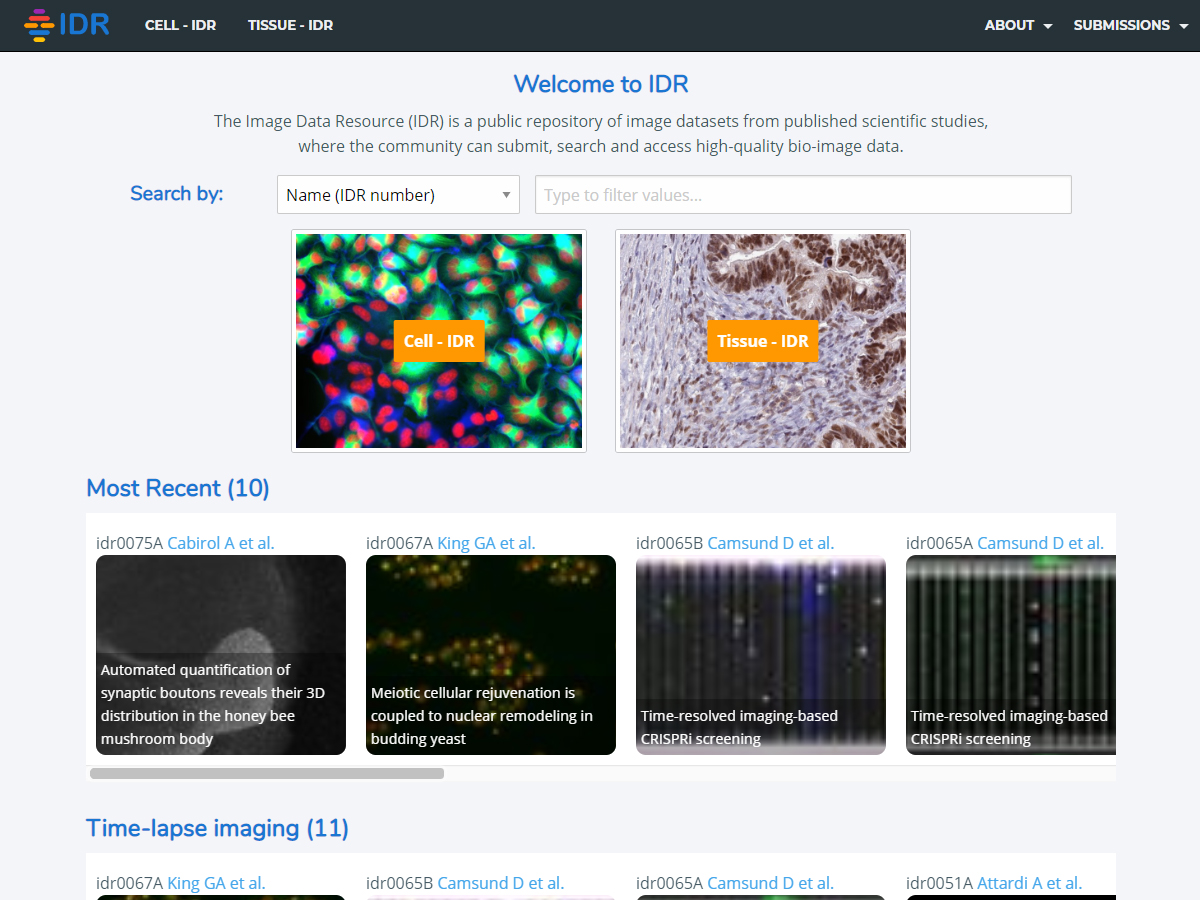Click the Most Recent horizontal scrollbar
Image resolution: width=1200 pixels, height=900 pixels.
coord(267,773)
